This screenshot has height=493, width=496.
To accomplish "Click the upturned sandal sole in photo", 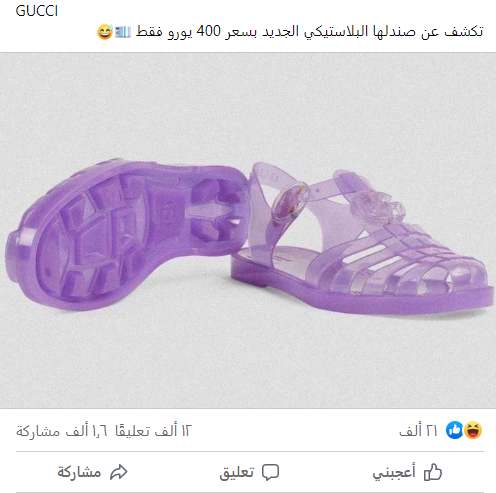I will (x=125, y=235).
